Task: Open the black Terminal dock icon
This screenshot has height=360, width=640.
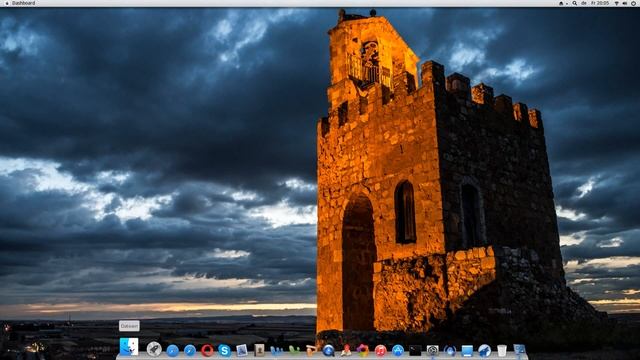Action: click(x=415, y=350)
